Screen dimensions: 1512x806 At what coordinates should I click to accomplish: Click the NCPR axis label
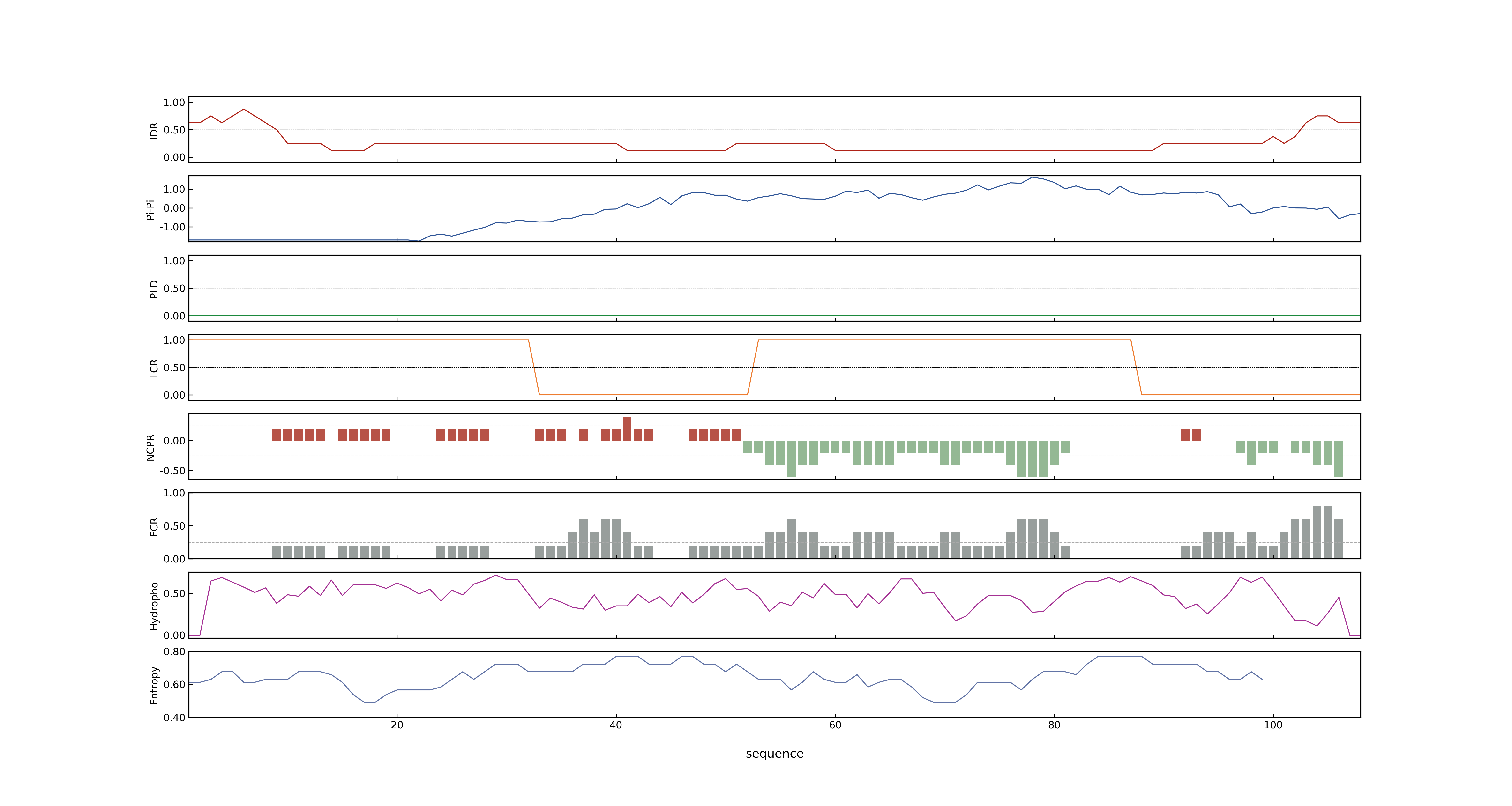tap(150, 448)
